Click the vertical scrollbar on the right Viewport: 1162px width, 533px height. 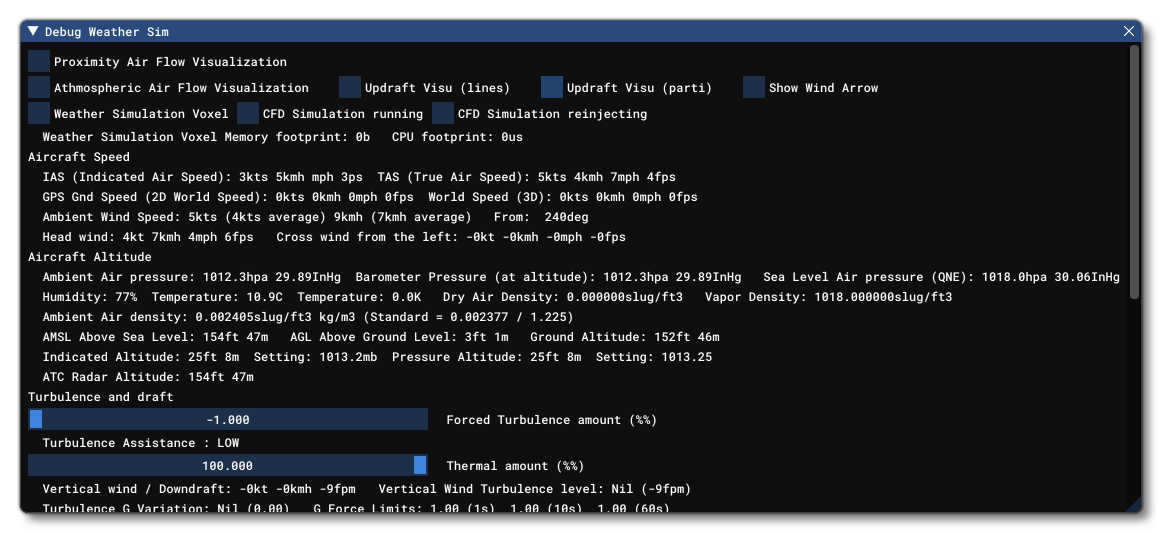tap(1134, 170)
